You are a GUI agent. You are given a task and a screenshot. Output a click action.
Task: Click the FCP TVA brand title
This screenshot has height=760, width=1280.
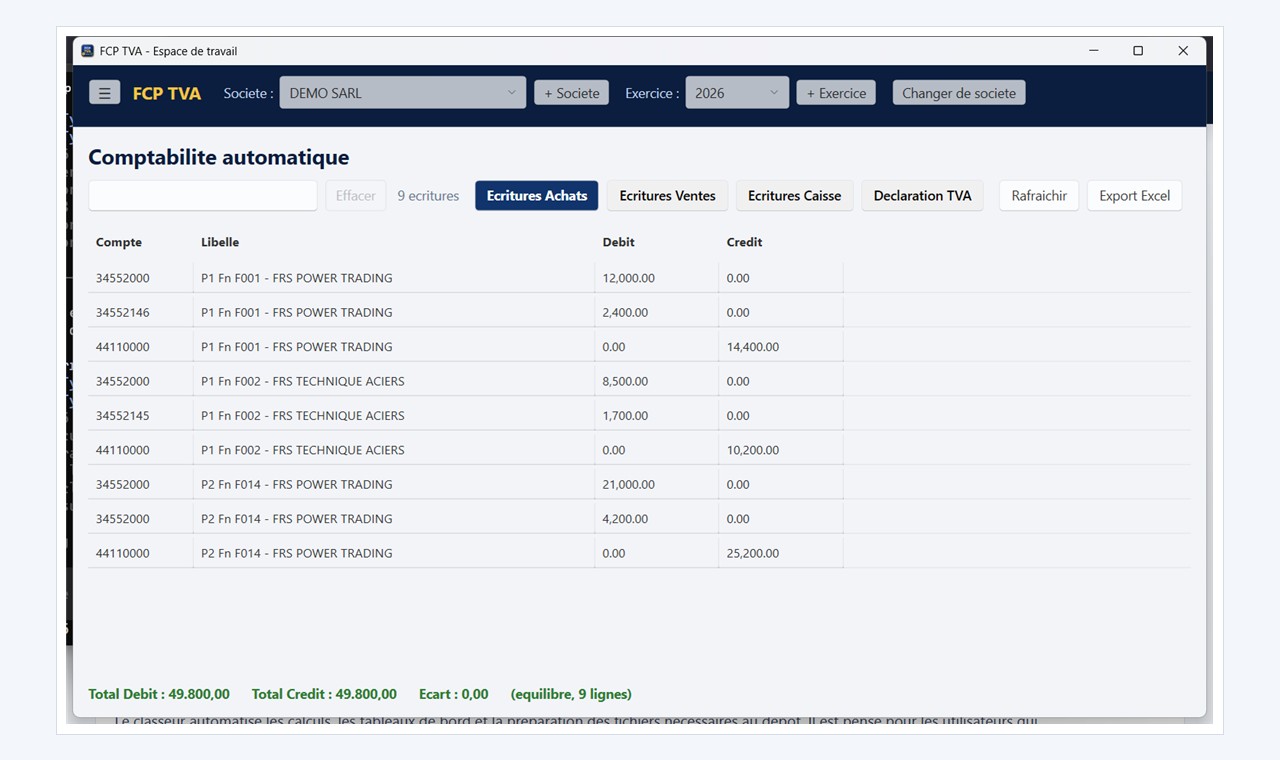167,93
